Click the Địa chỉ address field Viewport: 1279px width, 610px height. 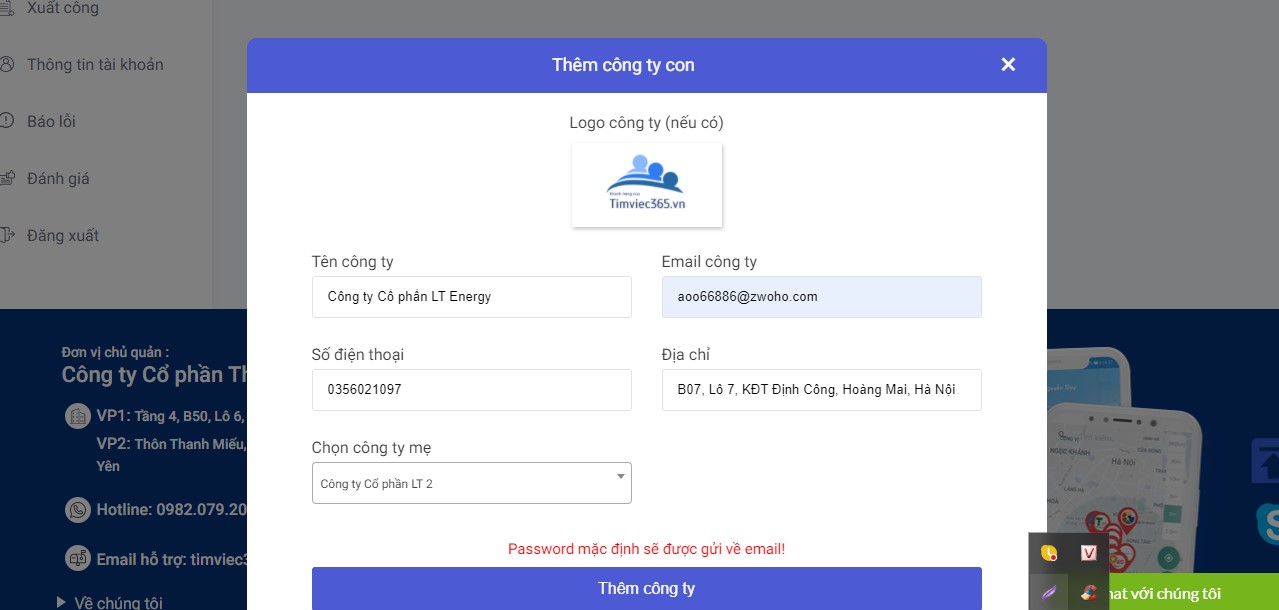click(x=821, y=389)
